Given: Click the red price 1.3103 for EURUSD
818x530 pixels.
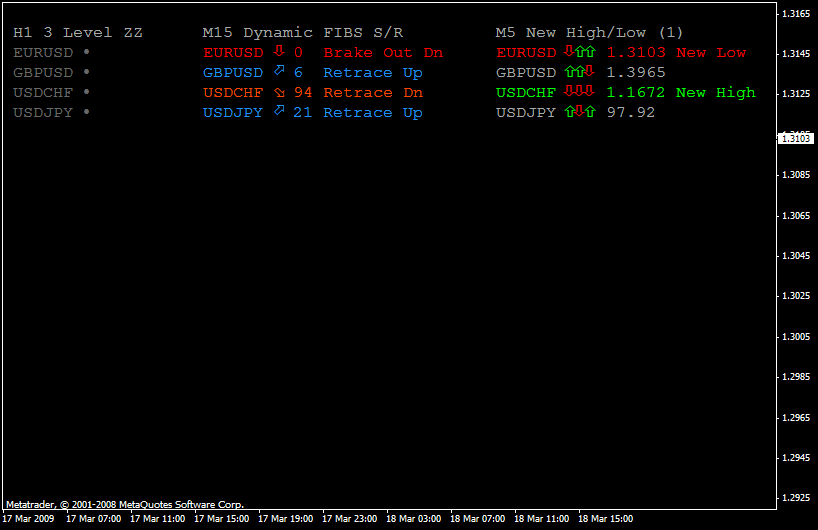Looking at the screenshot, I should point(636,53).
